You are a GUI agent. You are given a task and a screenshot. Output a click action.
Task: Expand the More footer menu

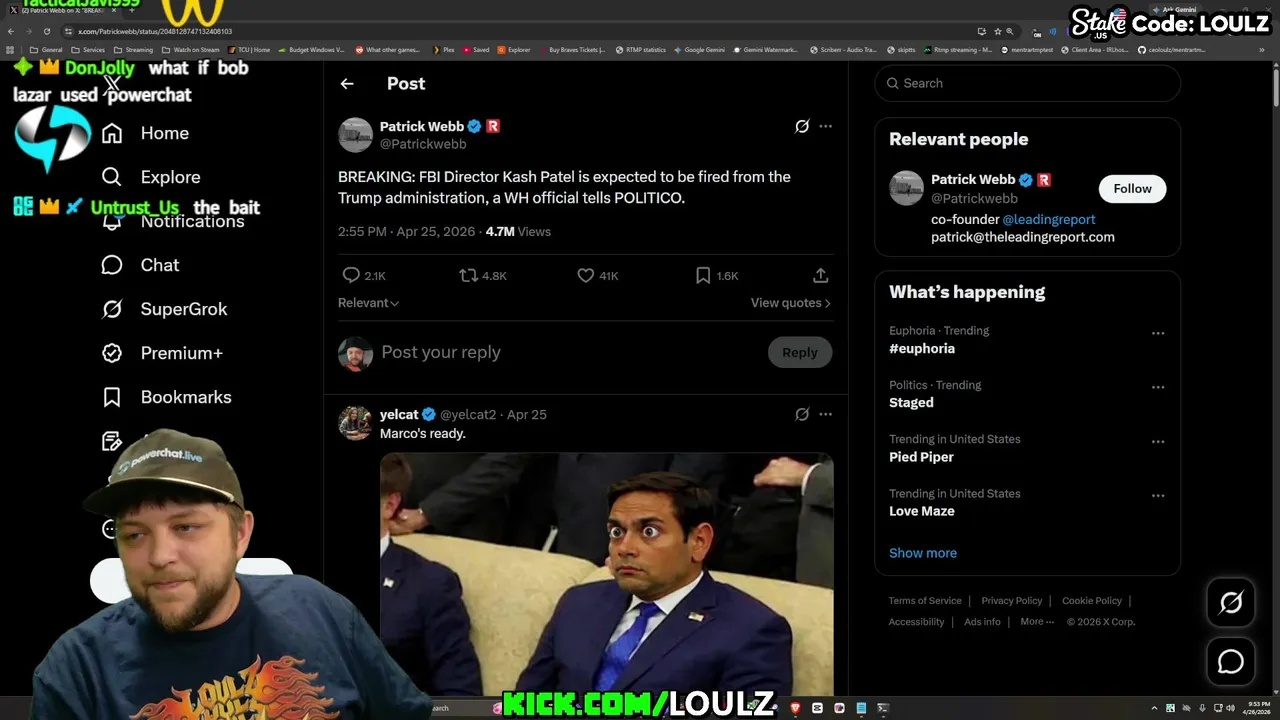pyautogui.click(x=1037, y=621)
